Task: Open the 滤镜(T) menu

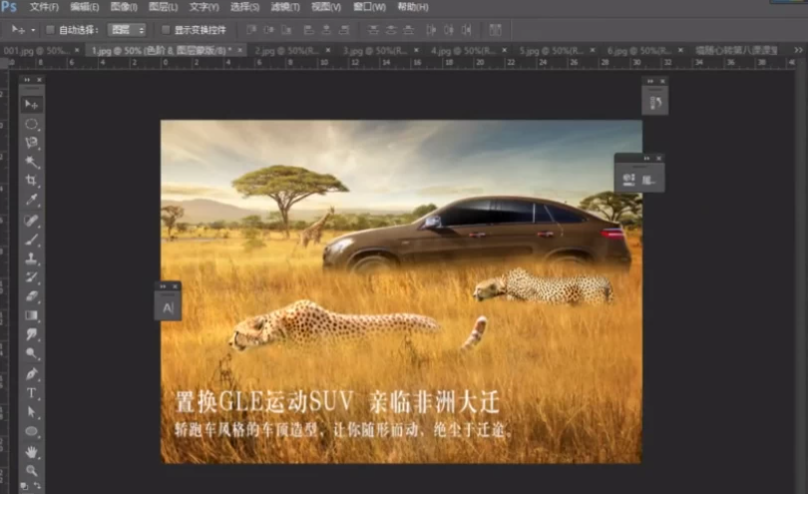Action: click(285, 7)
